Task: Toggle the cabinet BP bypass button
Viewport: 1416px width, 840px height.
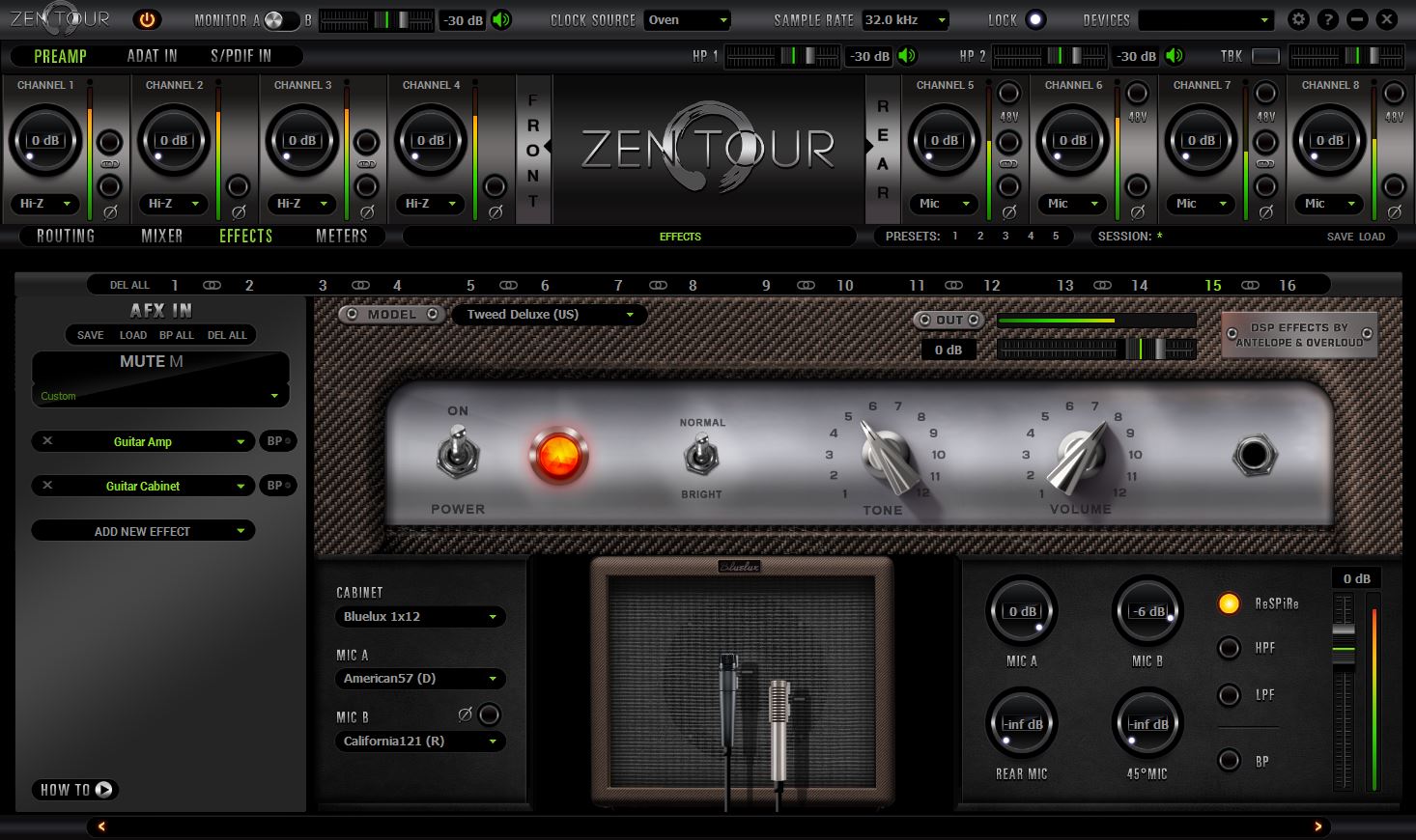Action: (x=1229, y=761)
